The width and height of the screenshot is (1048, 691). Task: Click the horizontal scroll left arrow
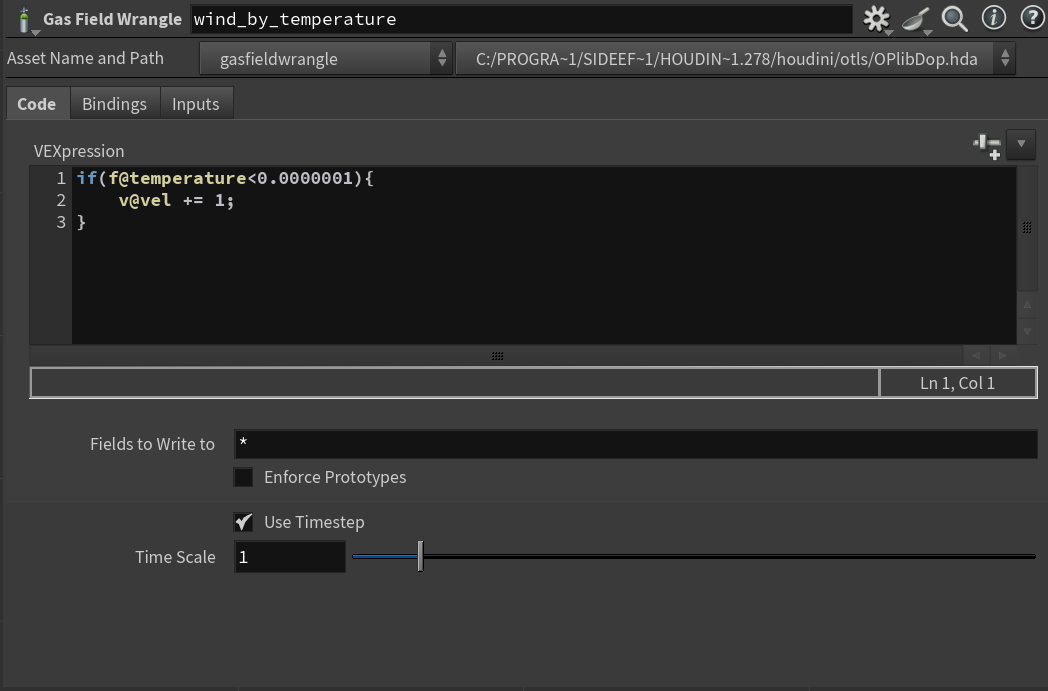point(976,356)
